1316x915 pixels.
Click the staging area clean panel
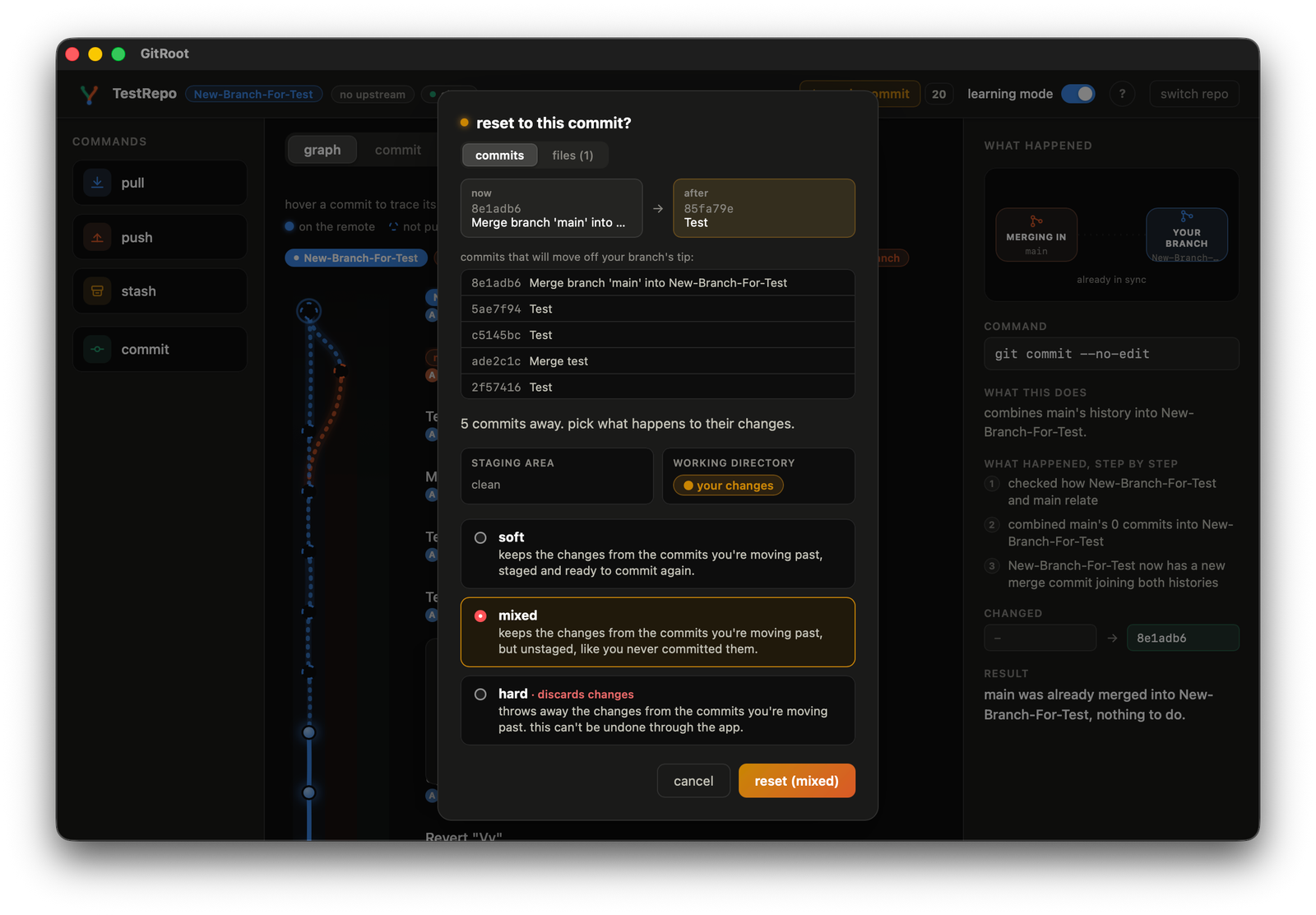point(557,476)
